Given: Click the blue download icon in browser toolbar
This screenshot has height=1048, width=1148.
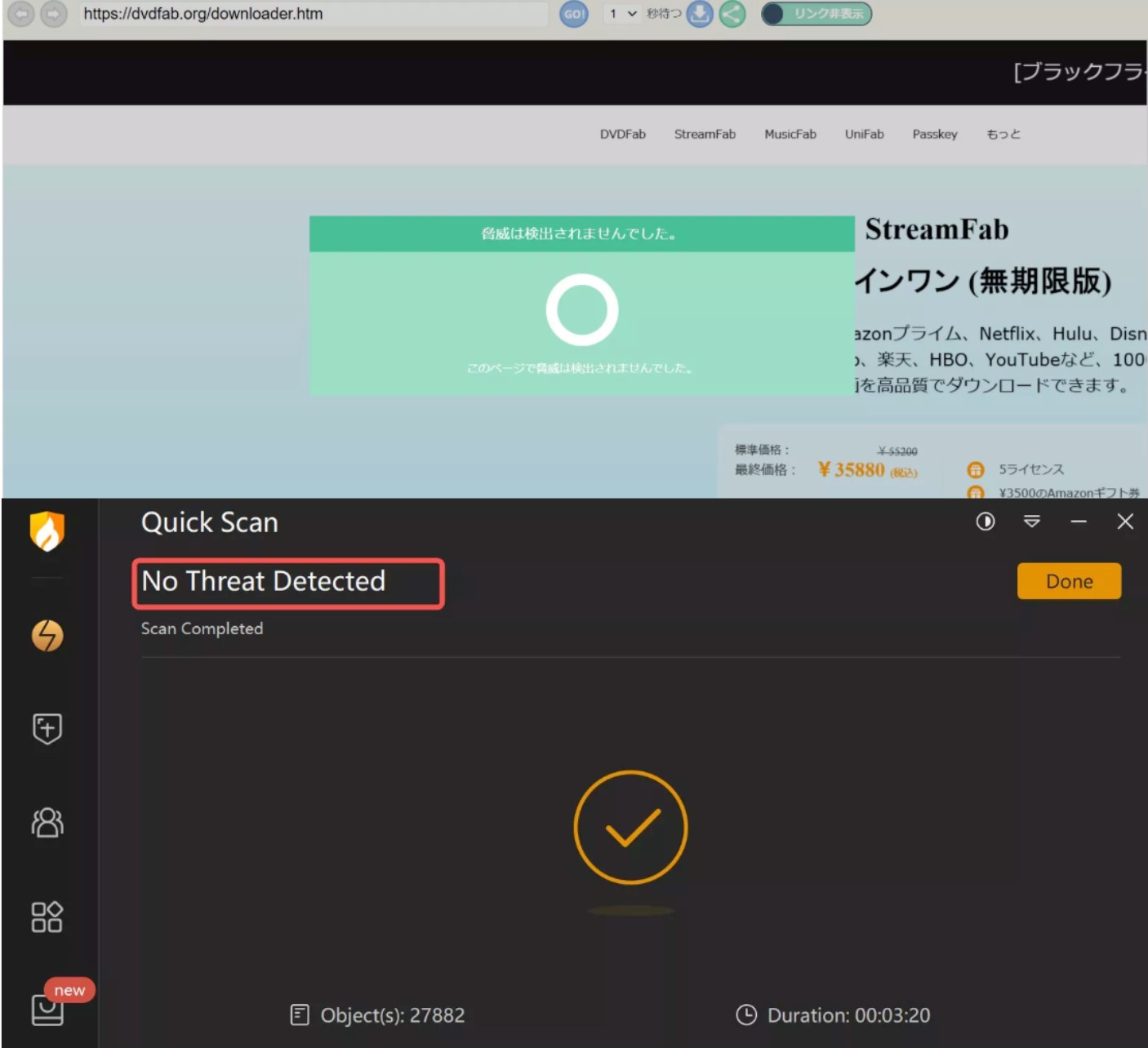Looking at the screenshot, I should pos(698,14).
